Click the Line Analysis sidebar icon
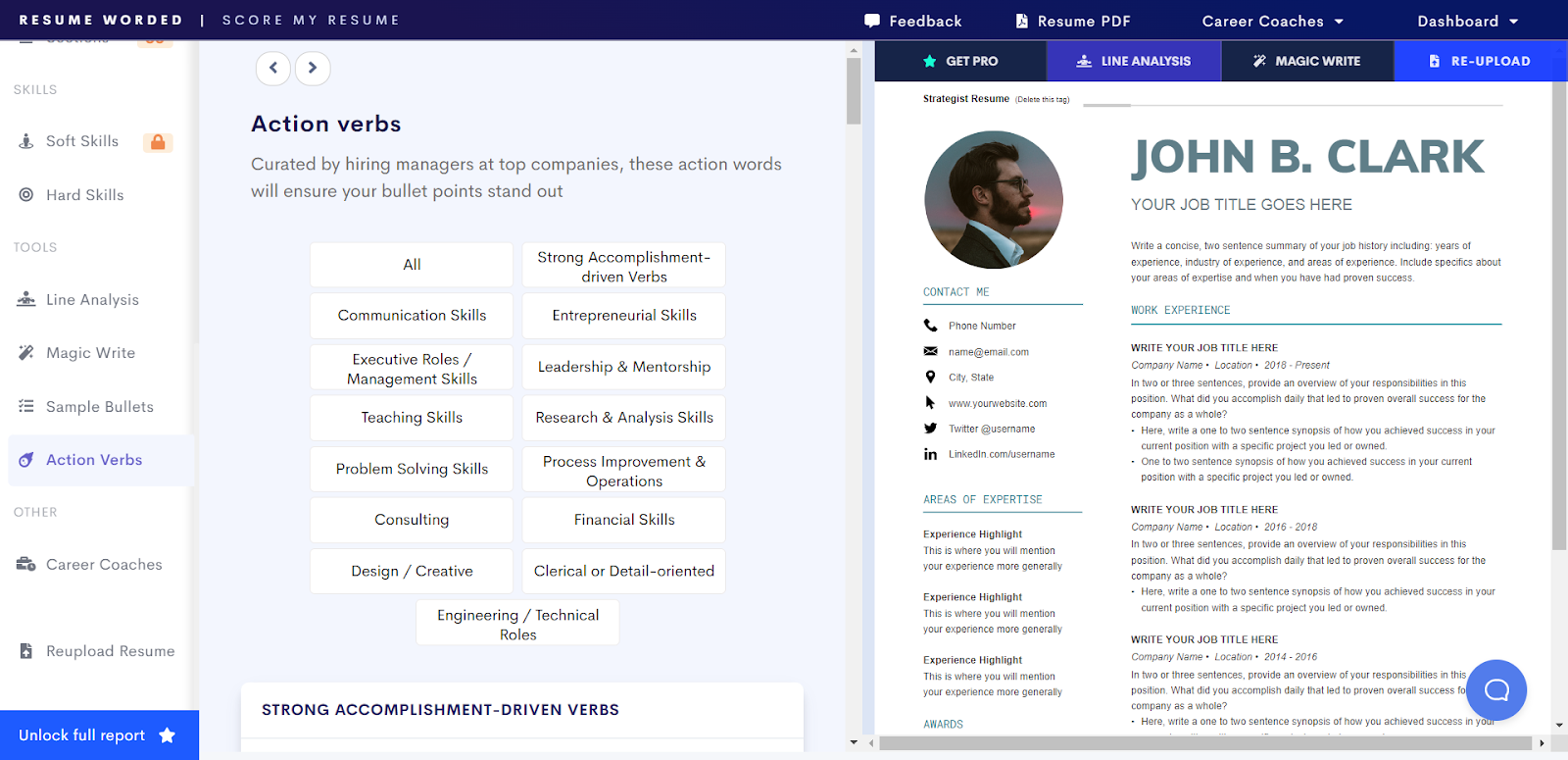The width and height of the screenshot is (1568, 760). (x=26, y=299)
